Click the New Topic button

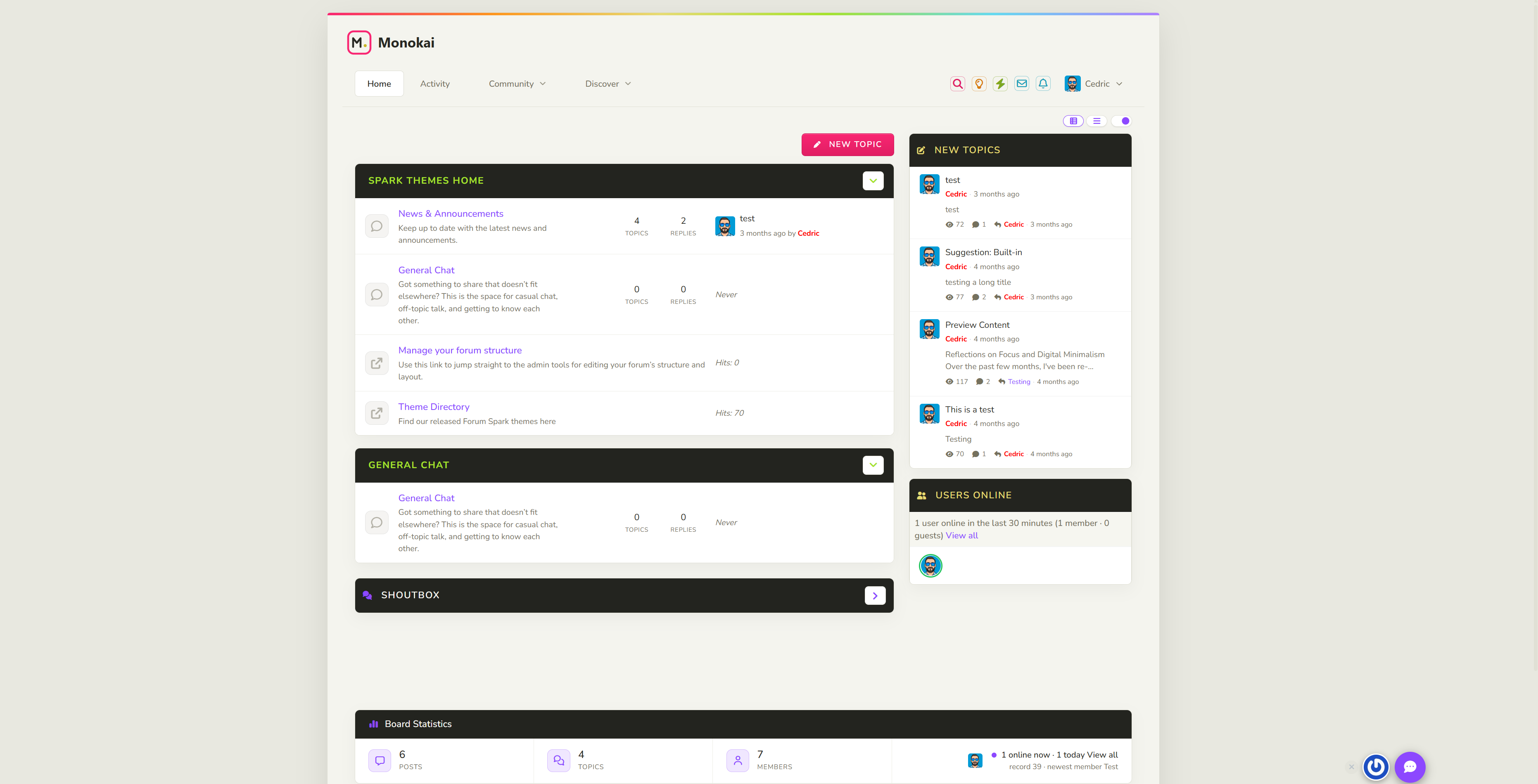pos(847,144)
